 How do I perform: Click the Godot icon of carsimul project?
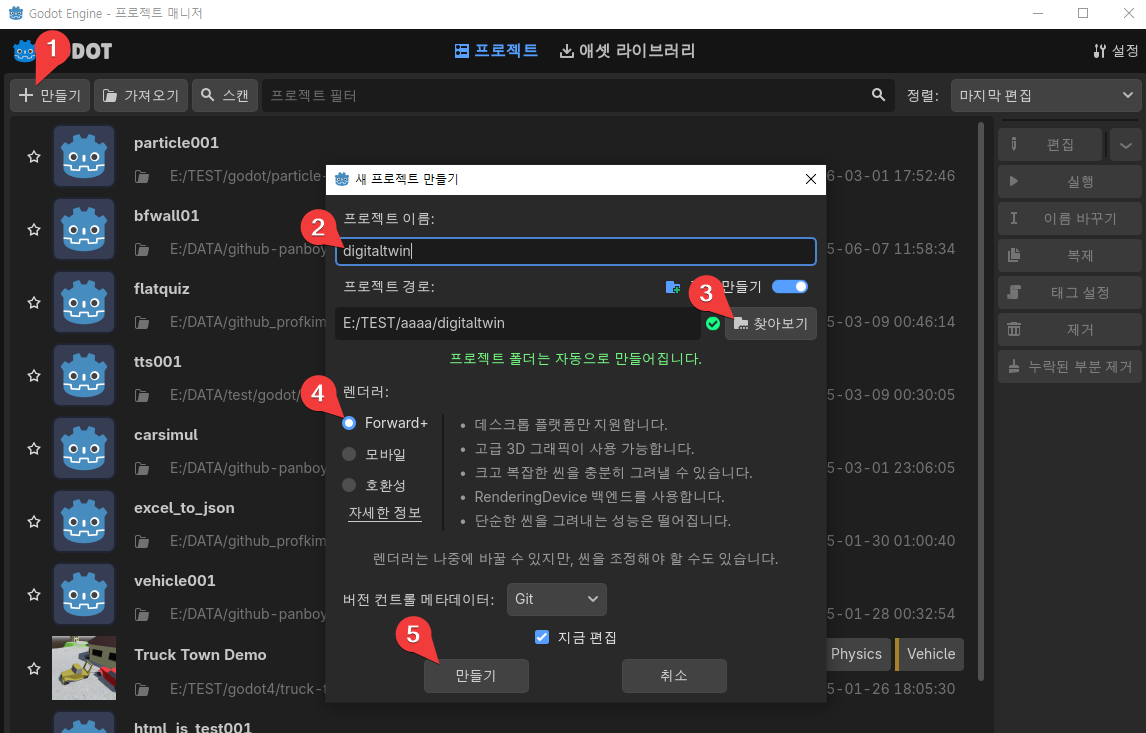point(84,449)
